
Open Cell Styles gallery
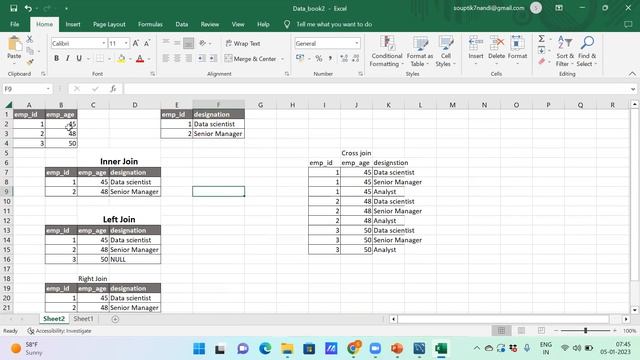445,51
